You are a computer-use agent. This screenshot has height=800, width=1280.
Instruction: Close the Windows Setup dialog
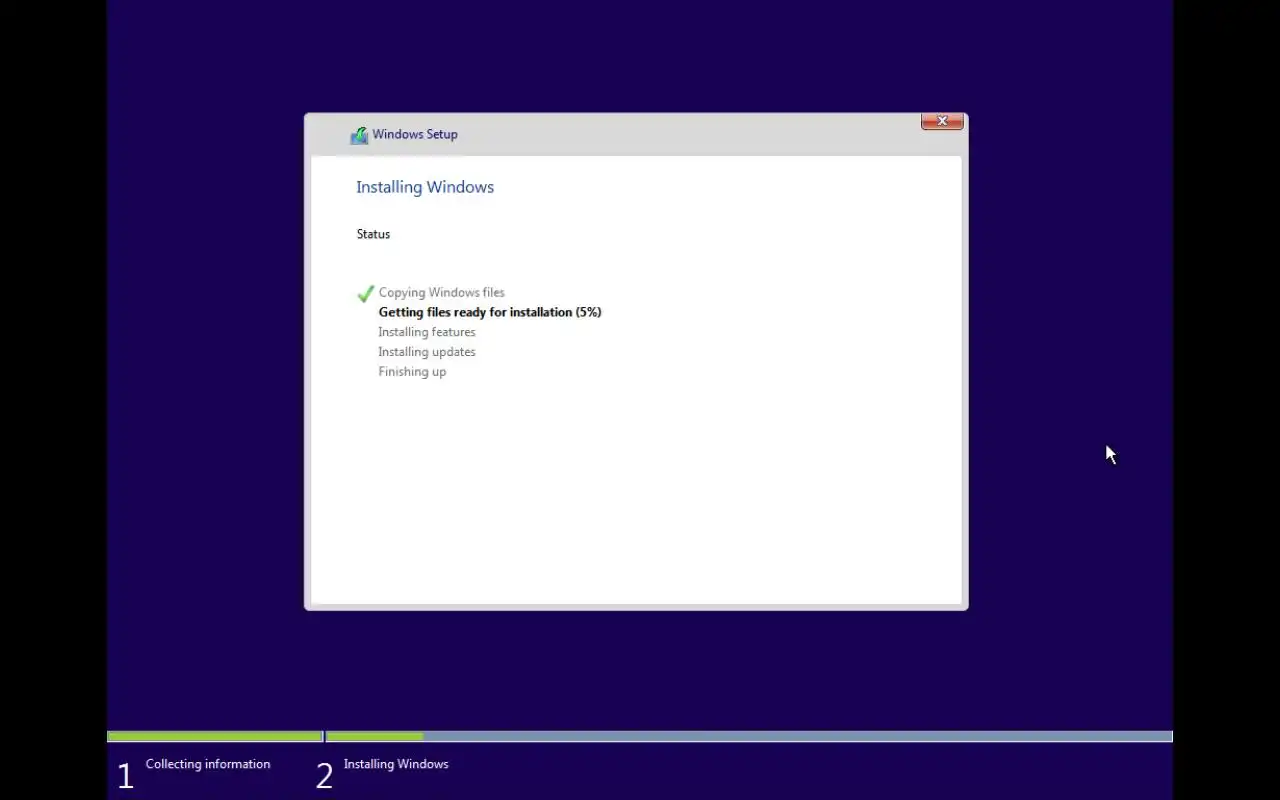942,121
